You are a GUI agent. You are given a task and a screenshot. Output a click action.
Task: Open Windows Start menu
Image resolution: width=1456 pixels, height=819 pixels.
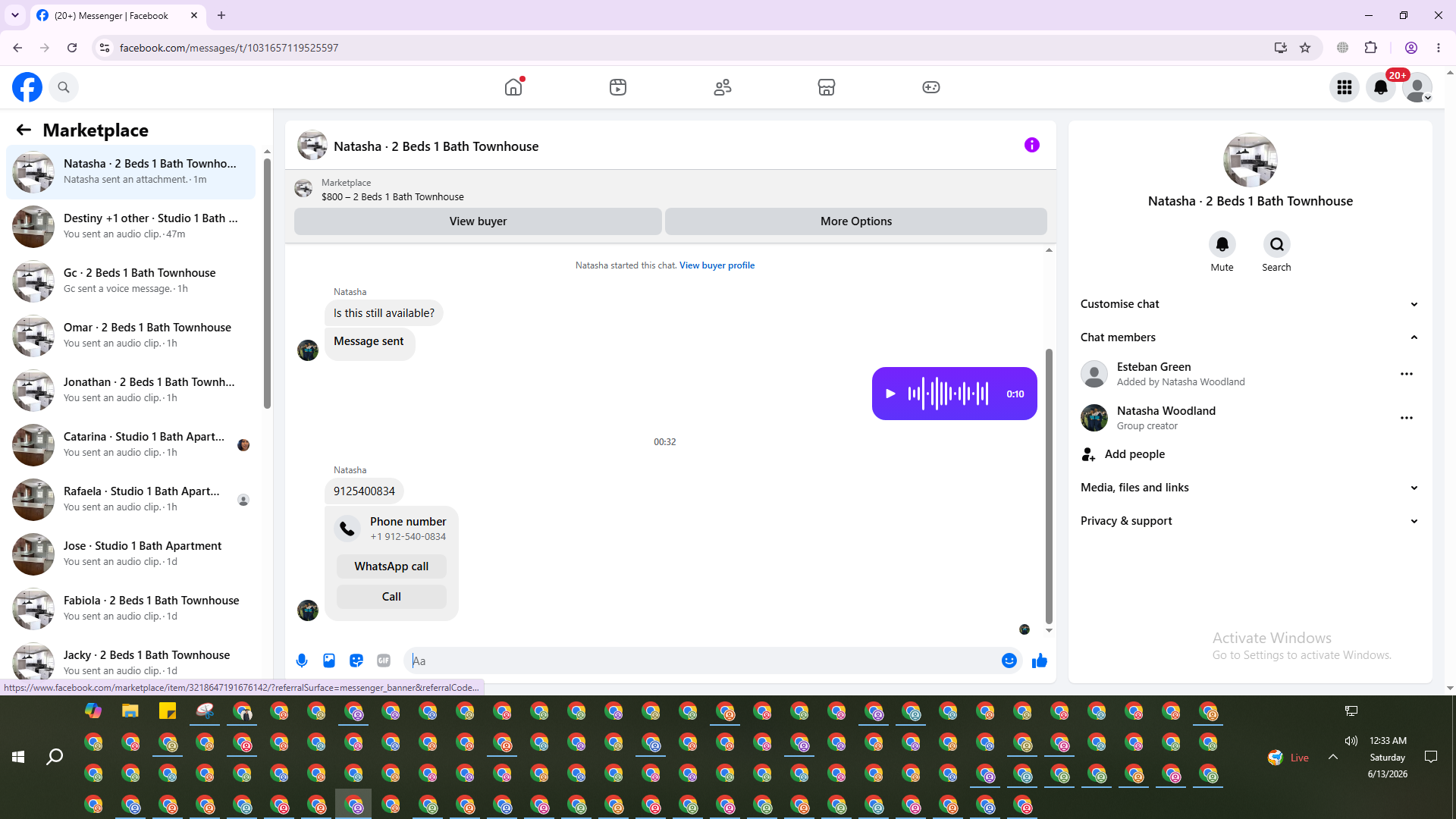click(18, 757)
